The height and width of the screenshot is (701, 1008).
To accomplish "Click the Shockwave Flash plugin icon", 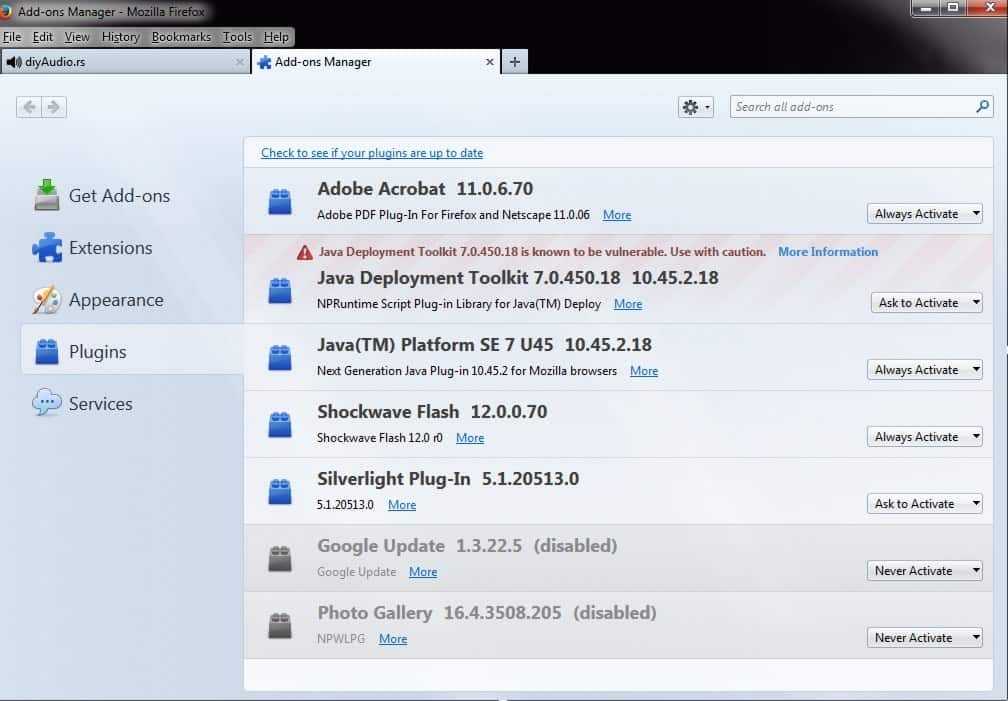I will coord(280,424).
